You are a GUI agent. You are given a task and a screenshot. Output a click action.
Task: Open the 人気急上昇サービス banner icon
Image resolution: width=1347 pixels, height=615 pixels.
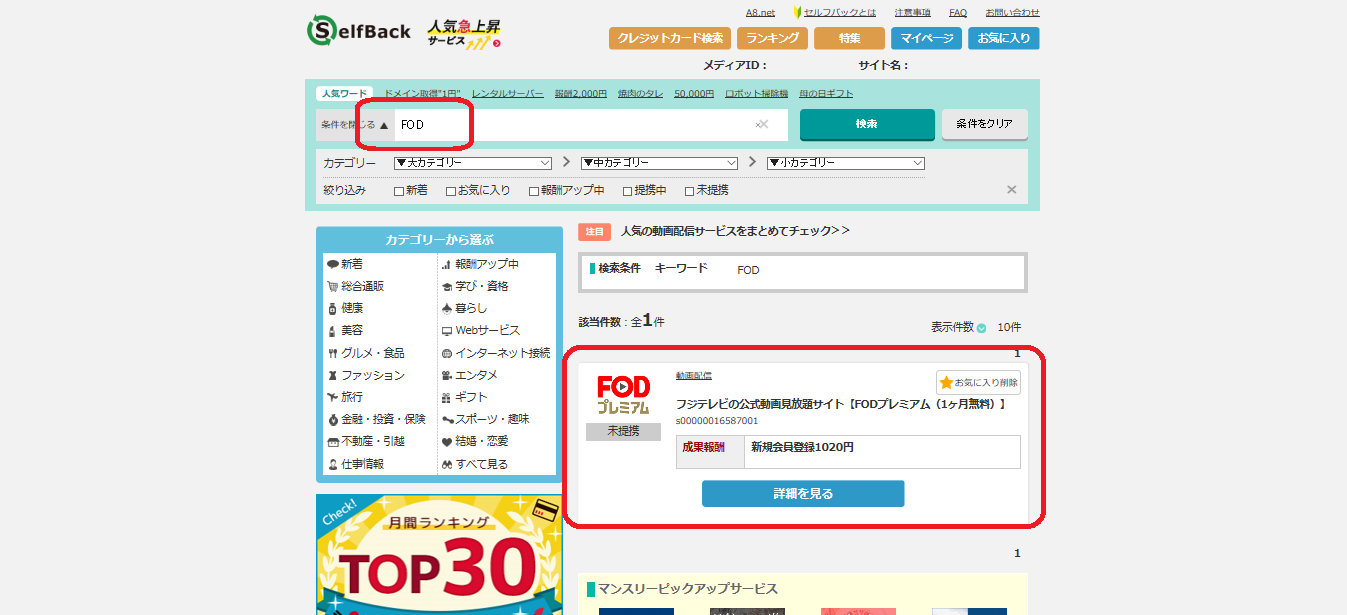[464, 33]
